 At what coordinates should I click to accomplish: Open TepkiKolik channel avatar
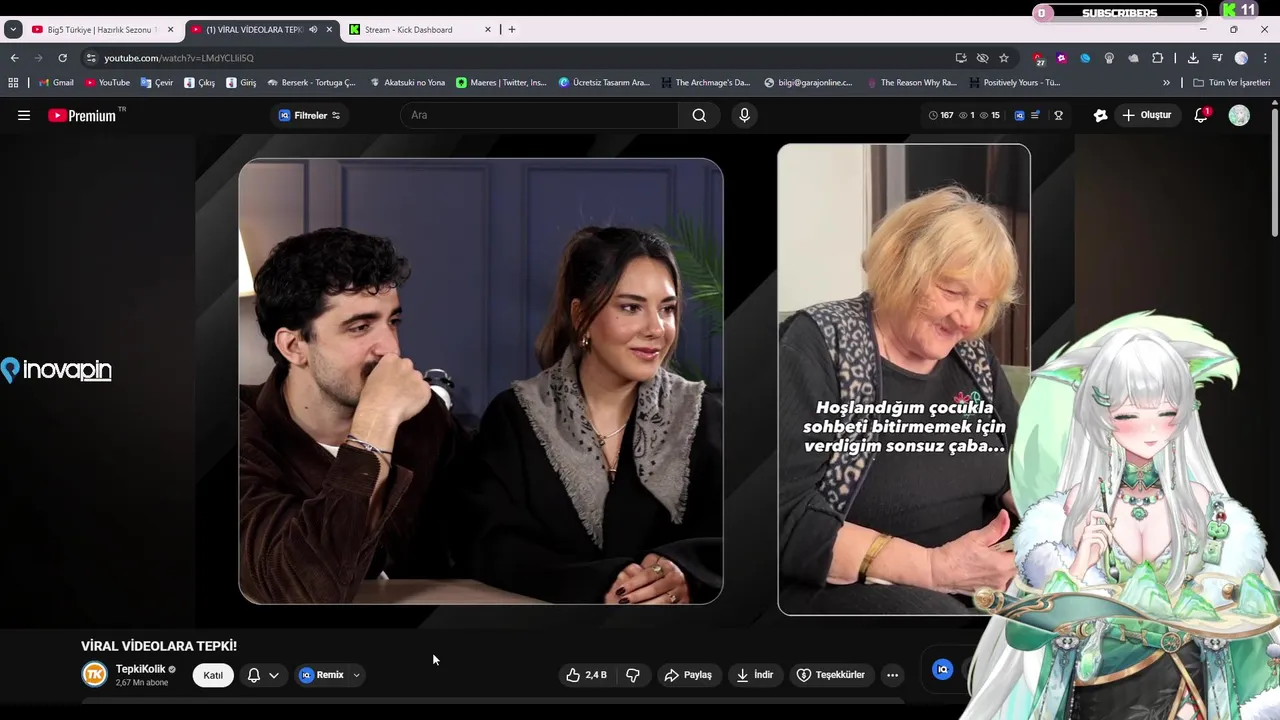point(94,675)
